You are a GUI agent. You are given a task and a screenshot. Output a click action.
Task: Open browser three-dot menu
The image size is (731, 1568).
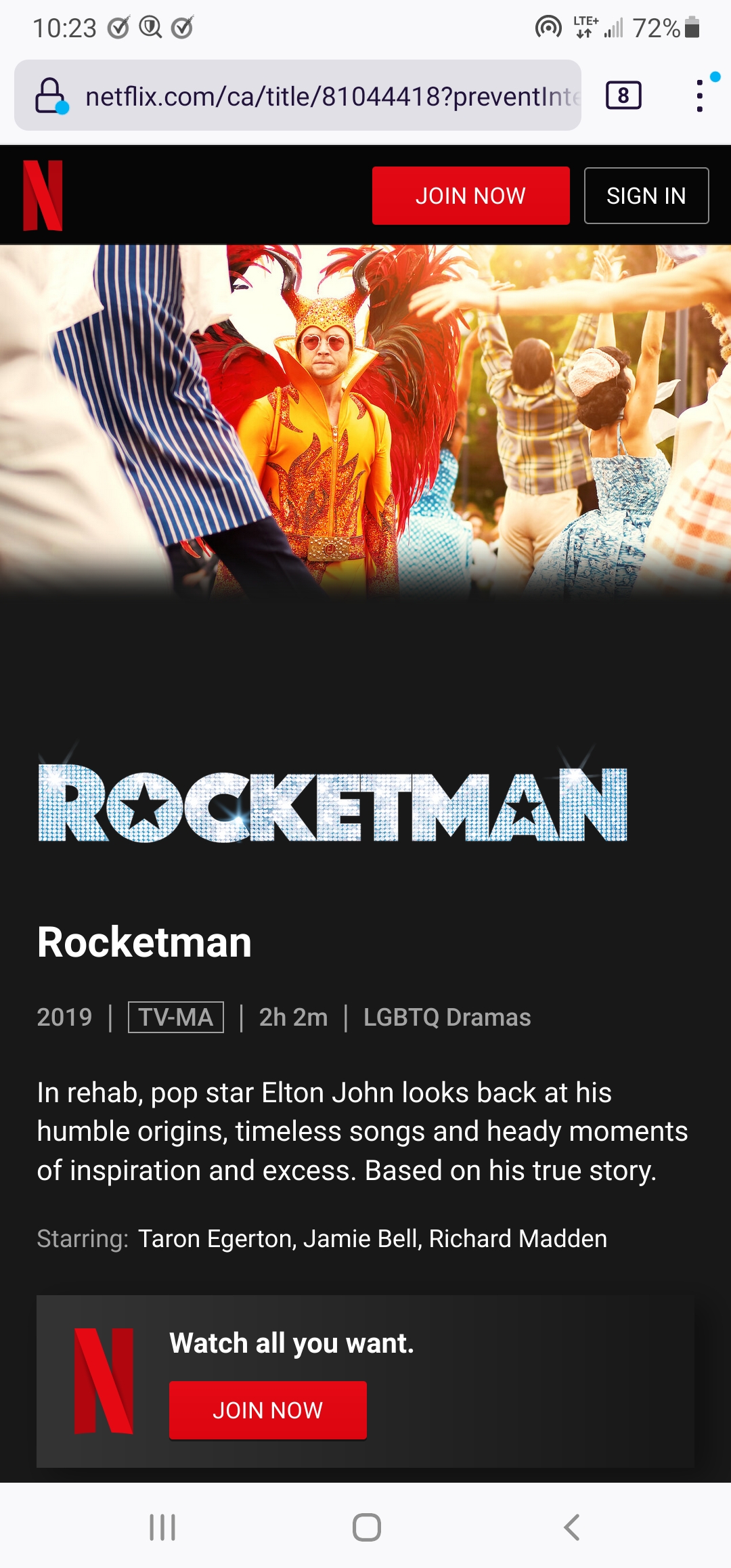point(700,95)
